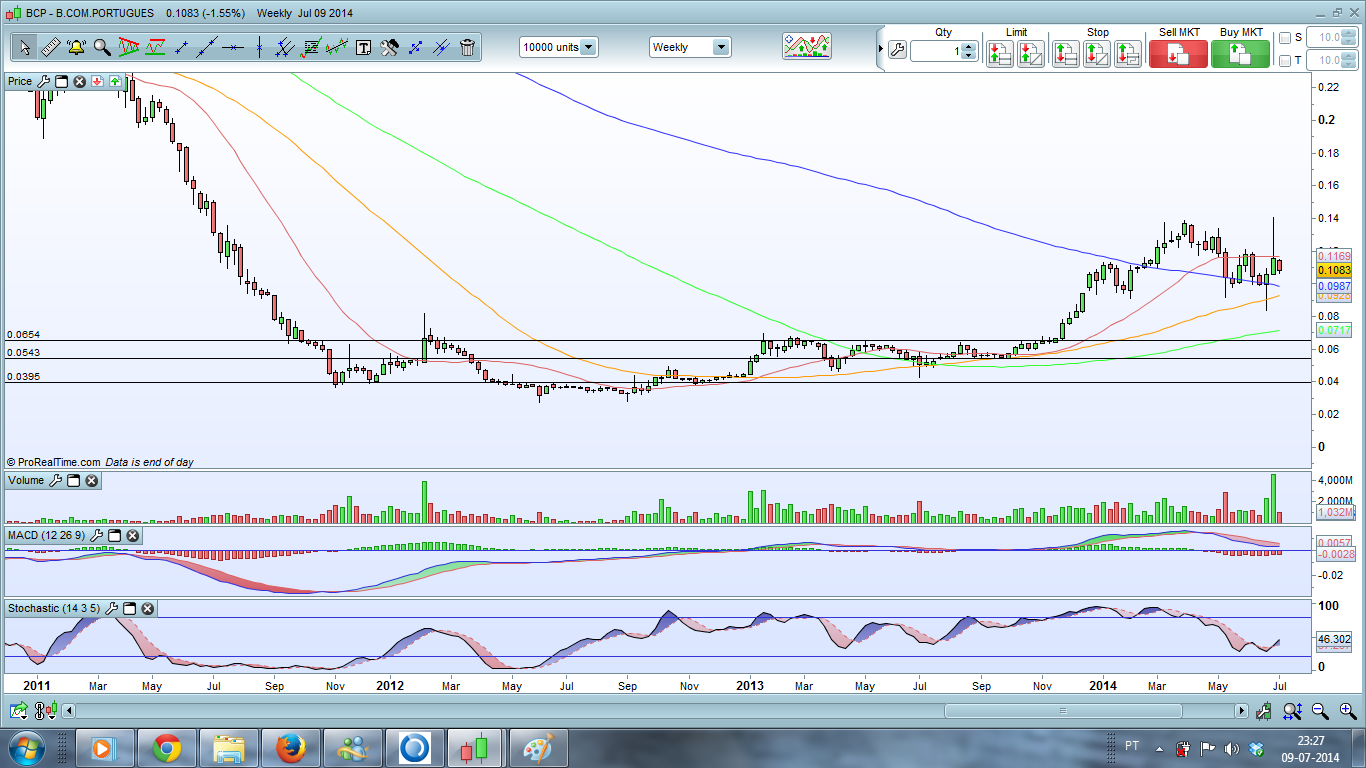Open Stochastic indicator wrench settings
This screenshot has height=768, width=1366.
click(x=111, y=608)
